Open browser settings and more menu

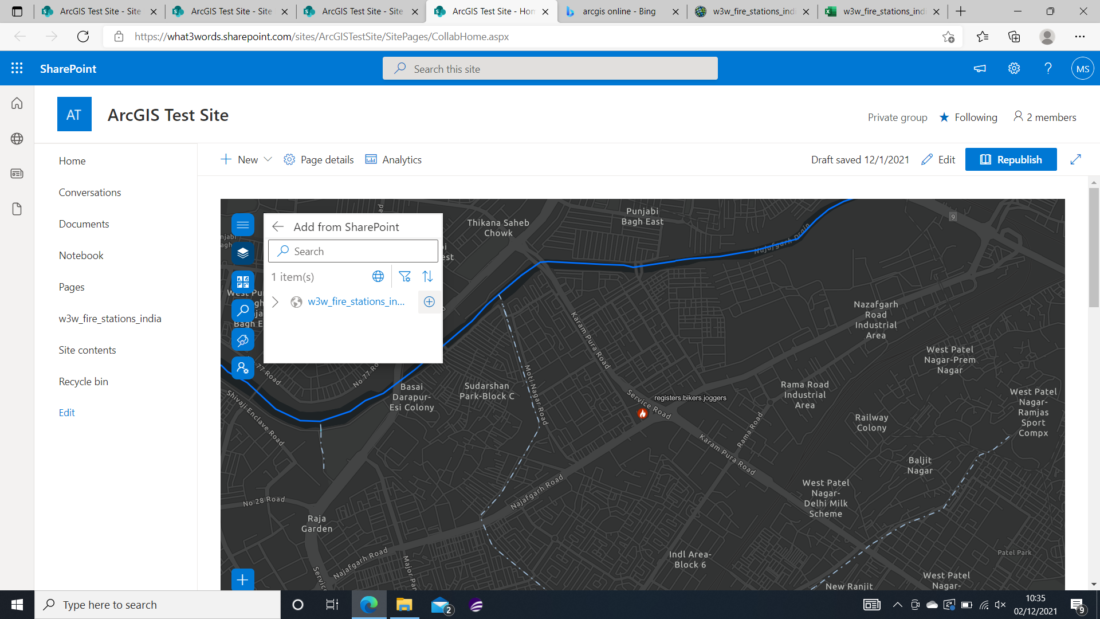coord(1080,36)
